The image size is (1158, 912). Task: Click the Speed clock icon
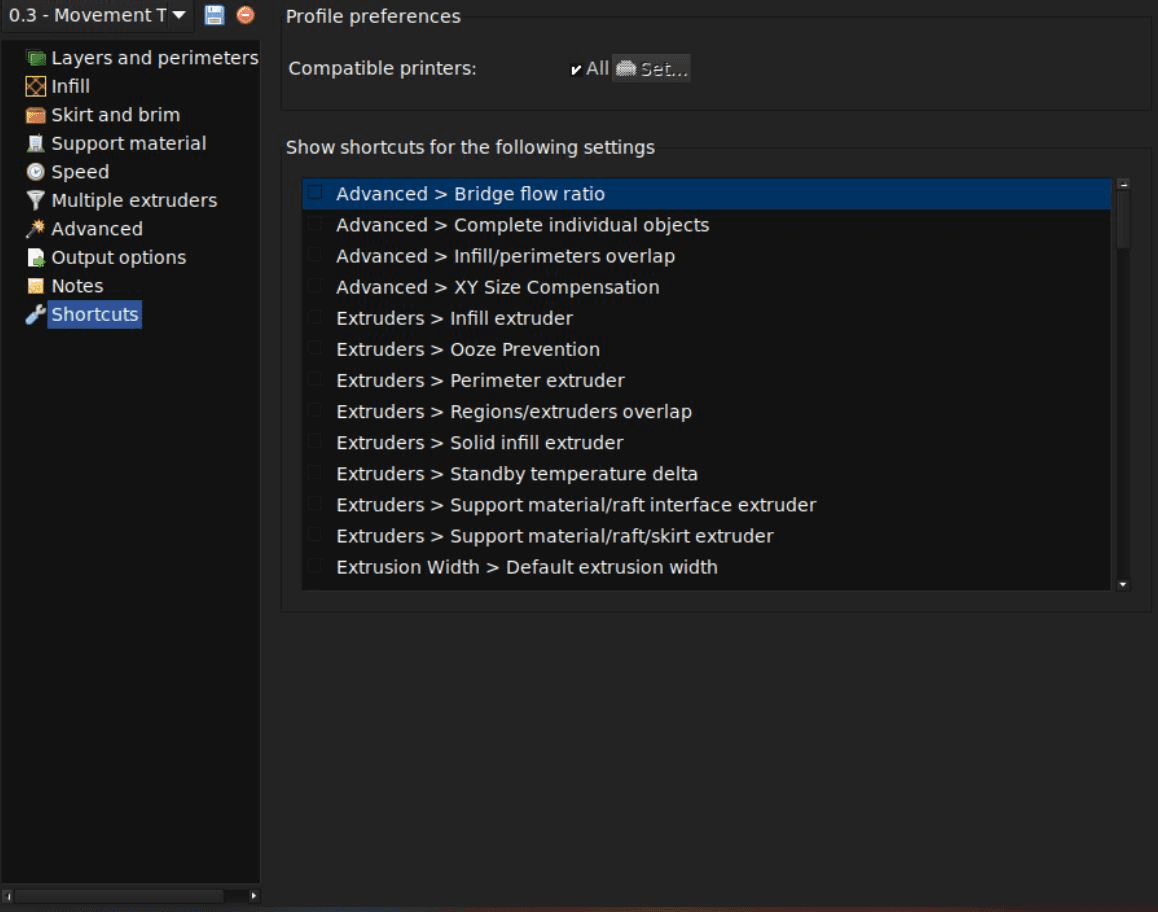tap(35, 172)
